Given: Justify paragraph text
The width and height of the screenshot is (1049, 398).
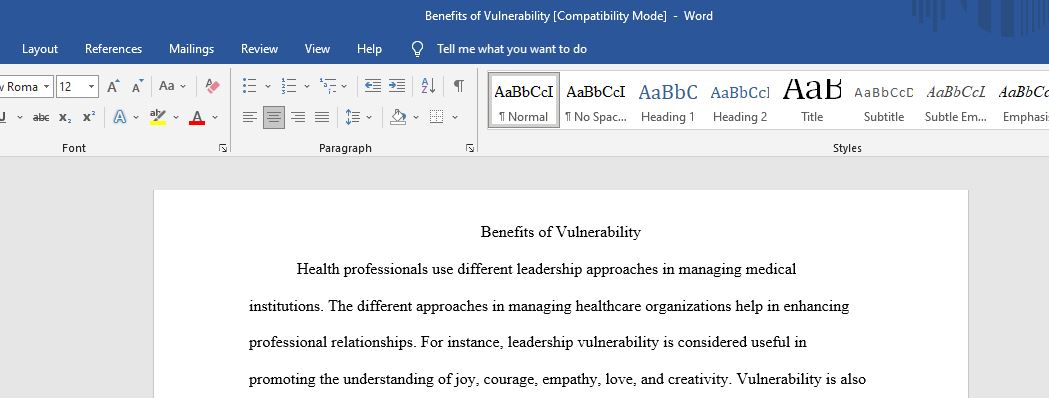Looking at the screenshot, I should 322,117.
